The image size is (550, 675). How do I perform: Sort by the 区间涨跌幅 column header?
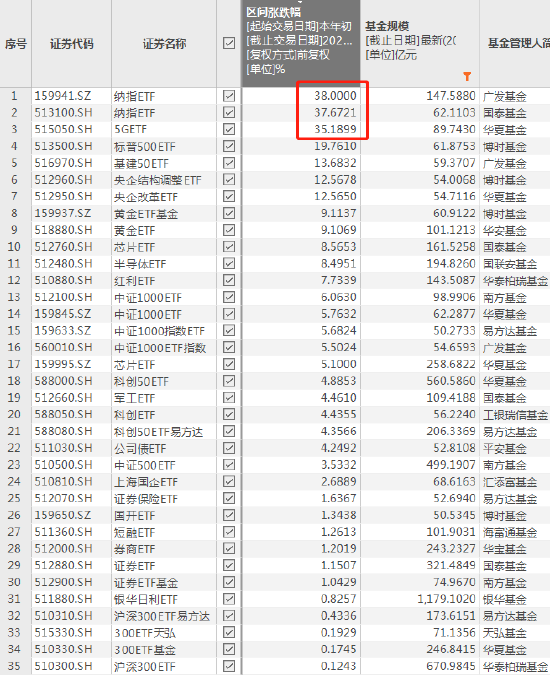pos(300,43)
